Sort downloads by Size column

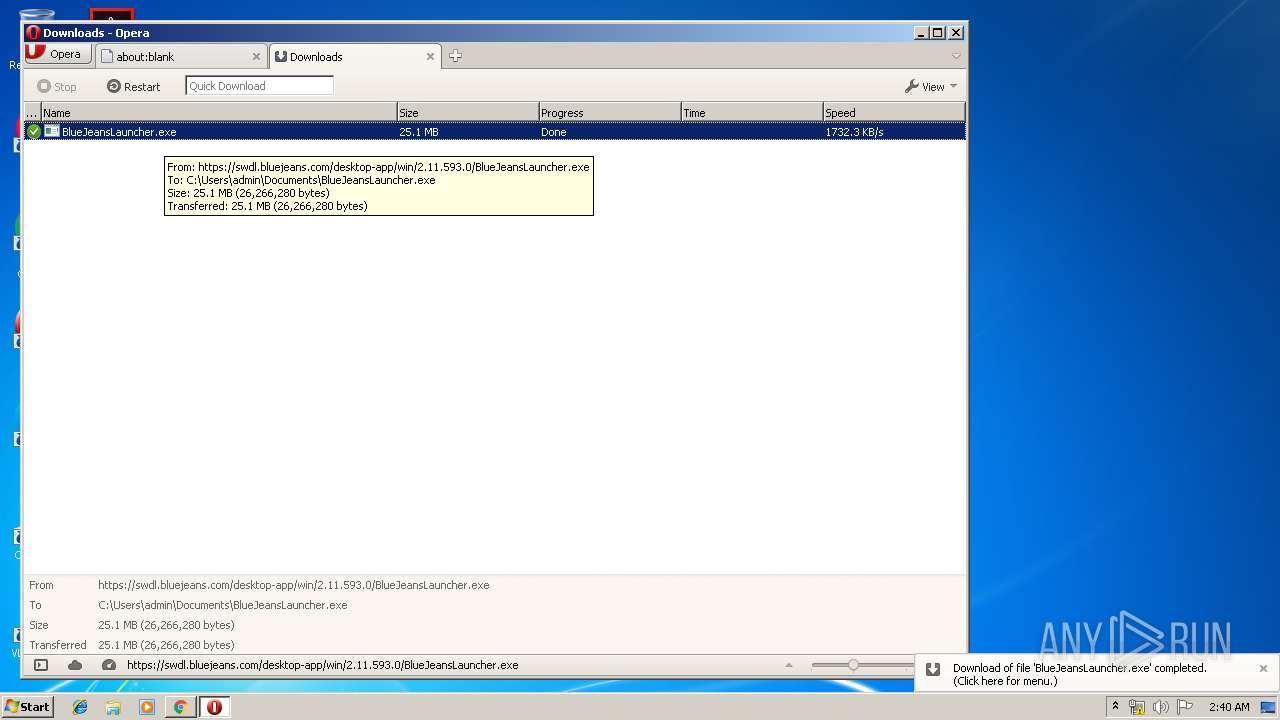point(468,113)
